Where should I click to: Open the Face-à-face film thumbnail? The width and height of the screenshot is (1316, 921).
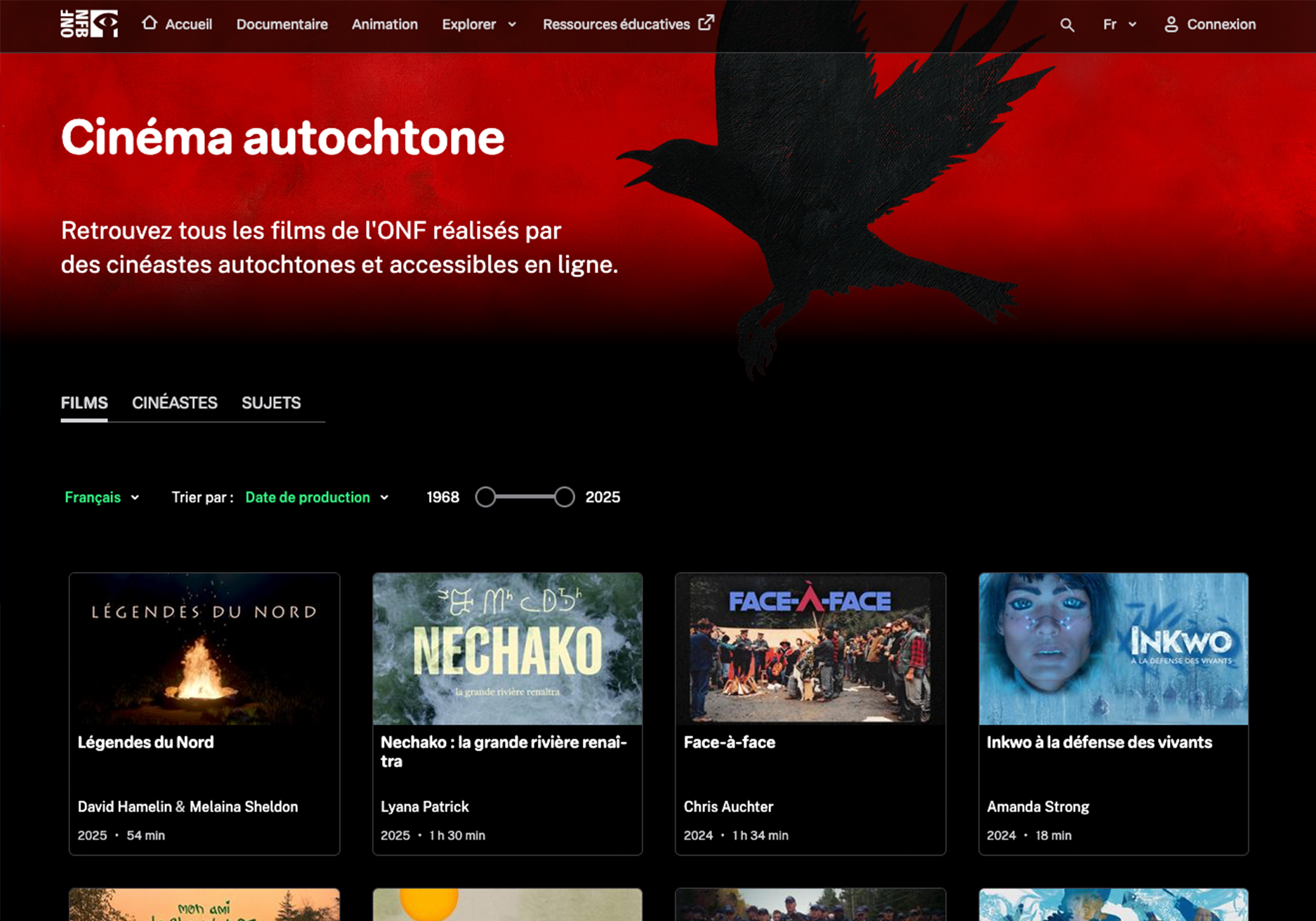[x=810, y=649]
